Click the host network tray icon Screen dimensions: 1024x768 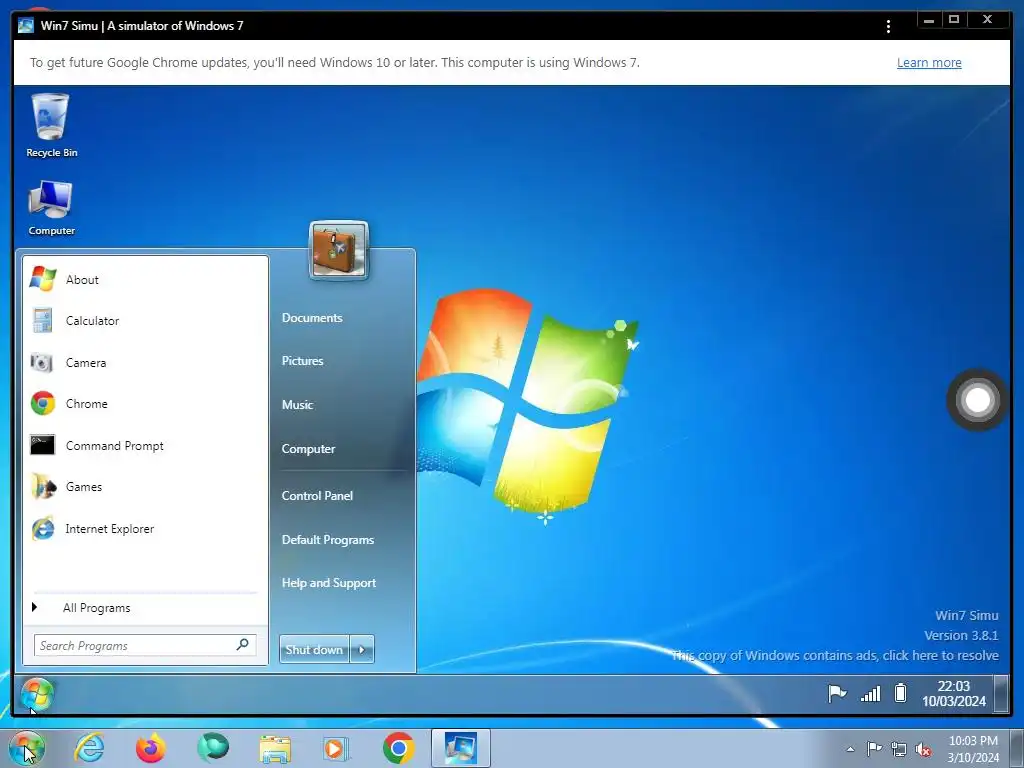[899, 750]
